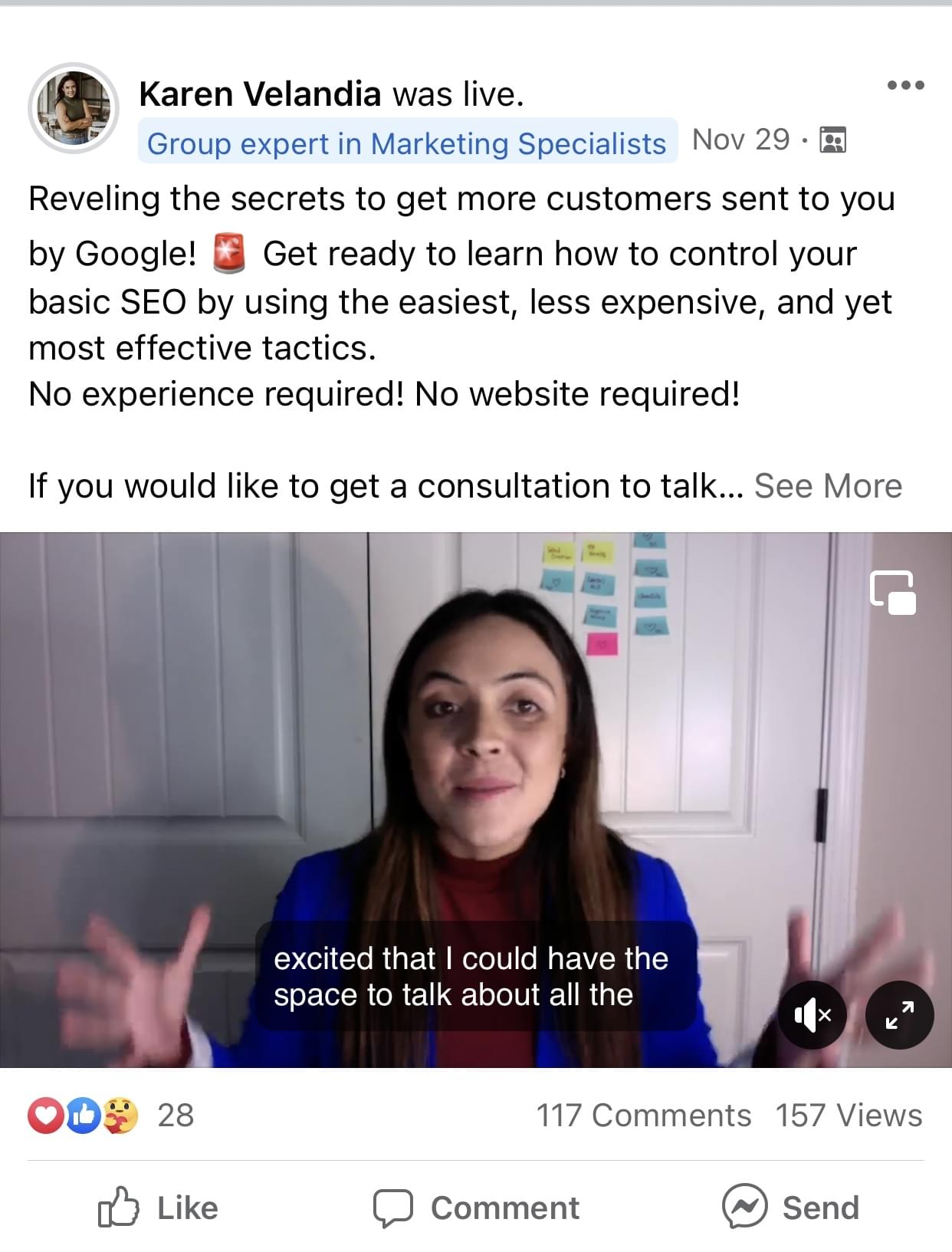Open the 28 reactions count
This screenshot has height=1252, width=952.
176,1116
